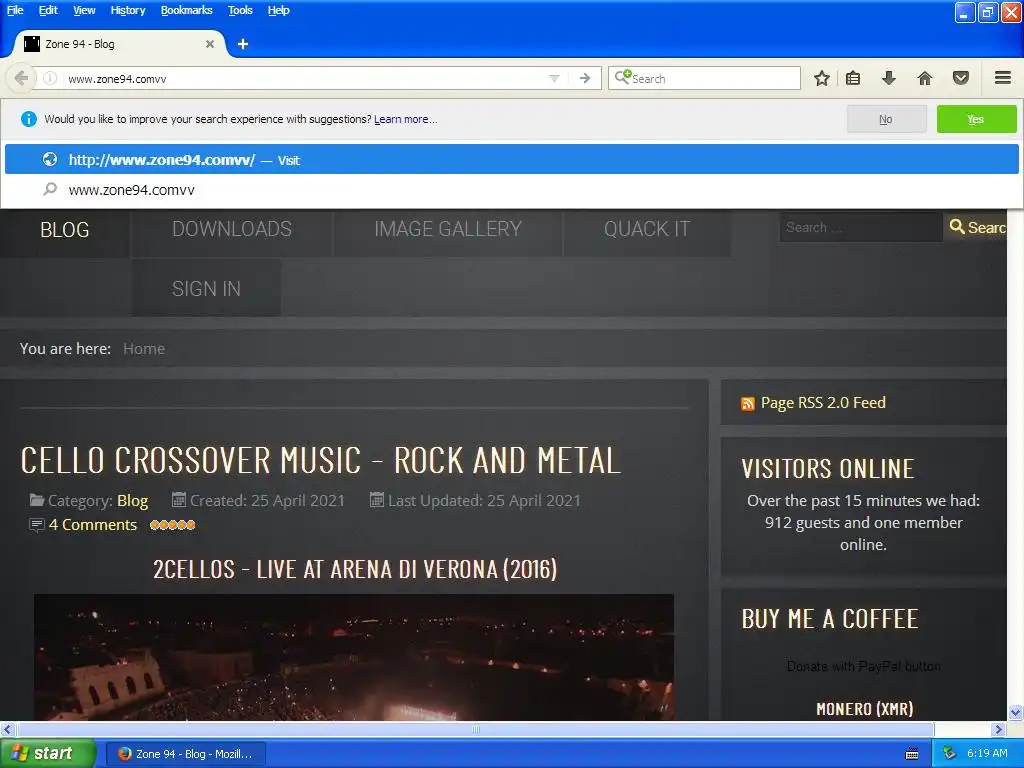Click the back arrow navigation button
This screenshot has width=1024, height=768.
click(x=21, y=78)
